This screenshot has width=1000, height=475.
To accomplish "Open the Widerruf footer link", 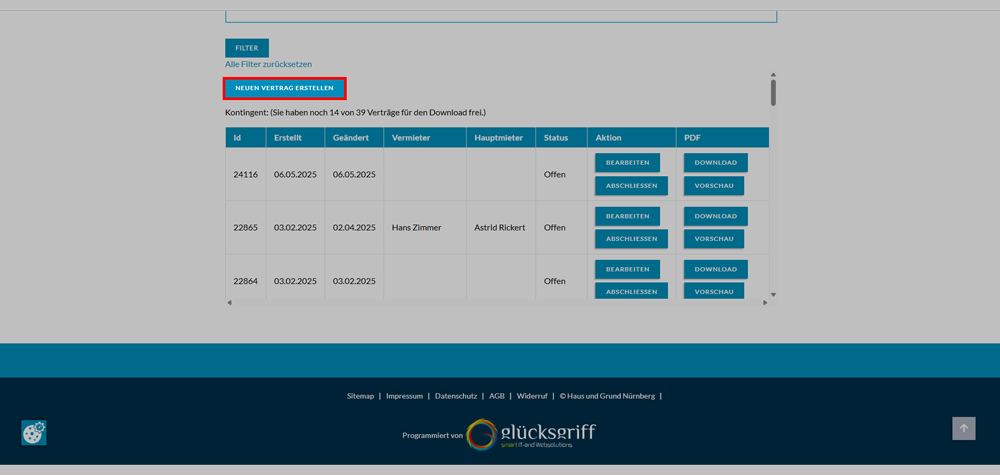I will pyautogui.click(x=531, y=396).
